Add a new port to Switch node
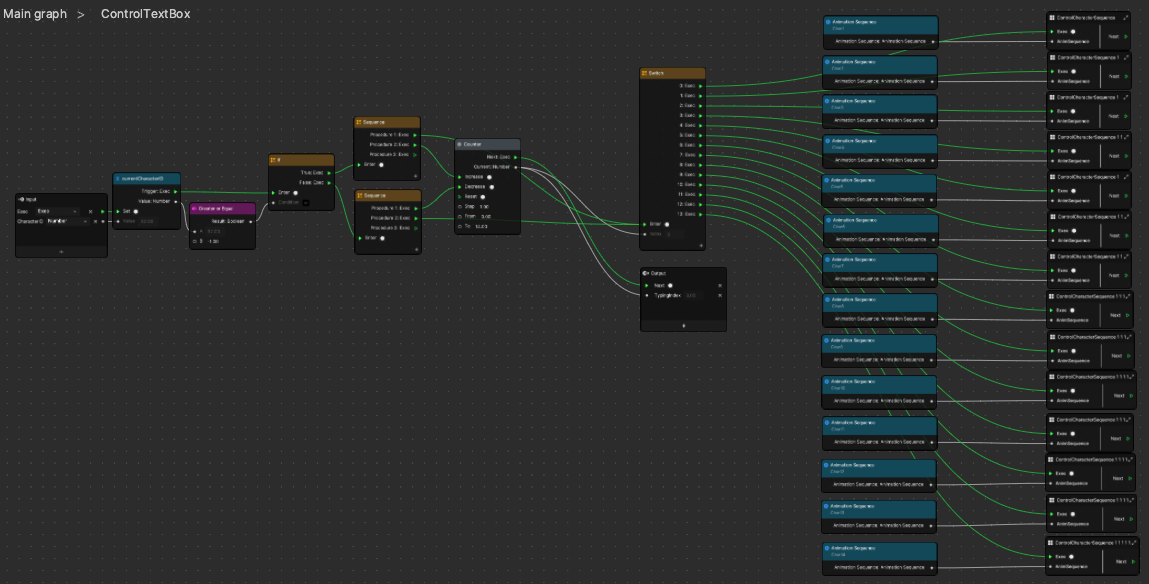 (701, 245)
